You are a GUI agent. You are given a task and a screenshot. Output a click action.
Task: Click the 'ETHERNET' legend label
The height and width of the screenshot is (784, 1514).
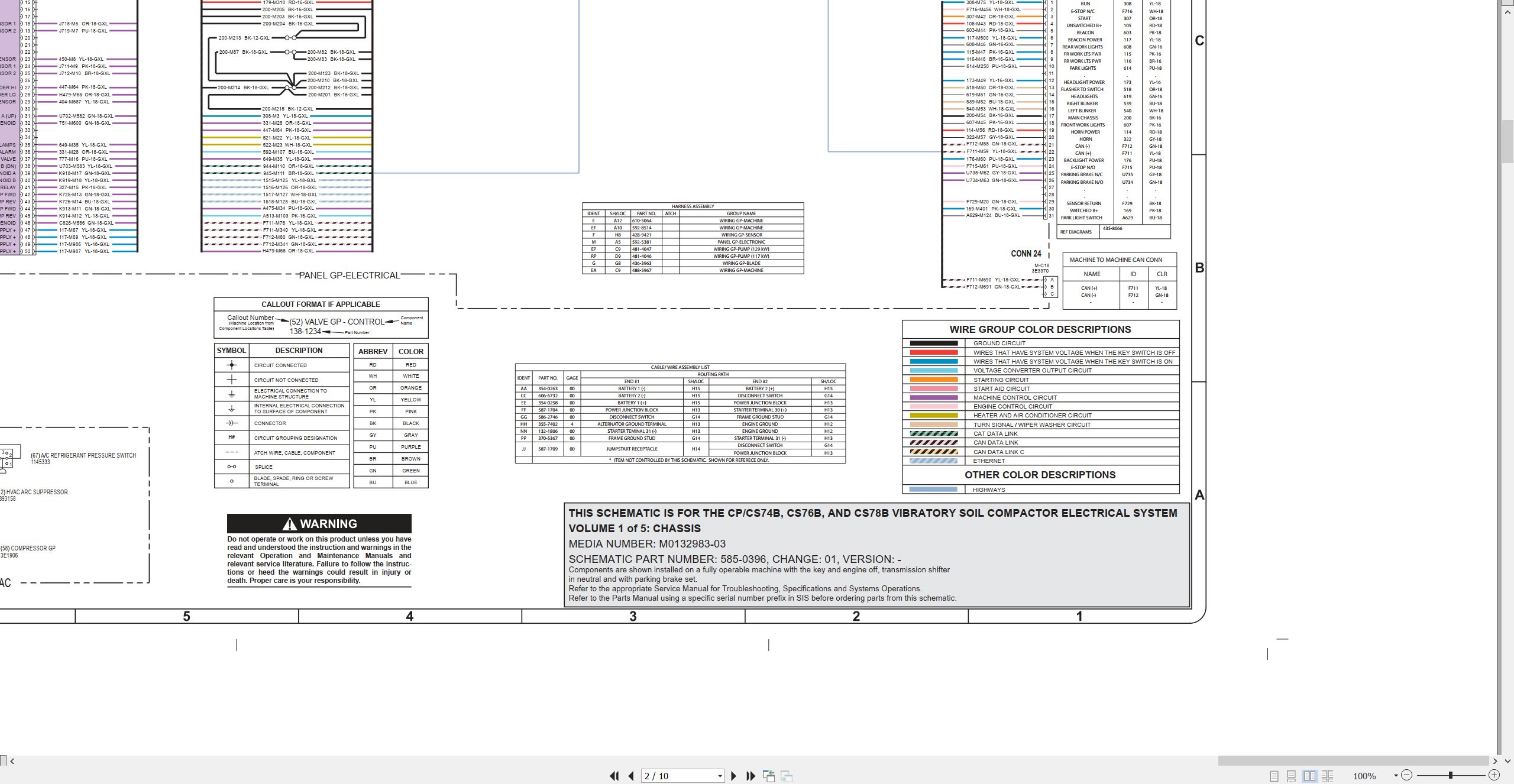[989, 461]
